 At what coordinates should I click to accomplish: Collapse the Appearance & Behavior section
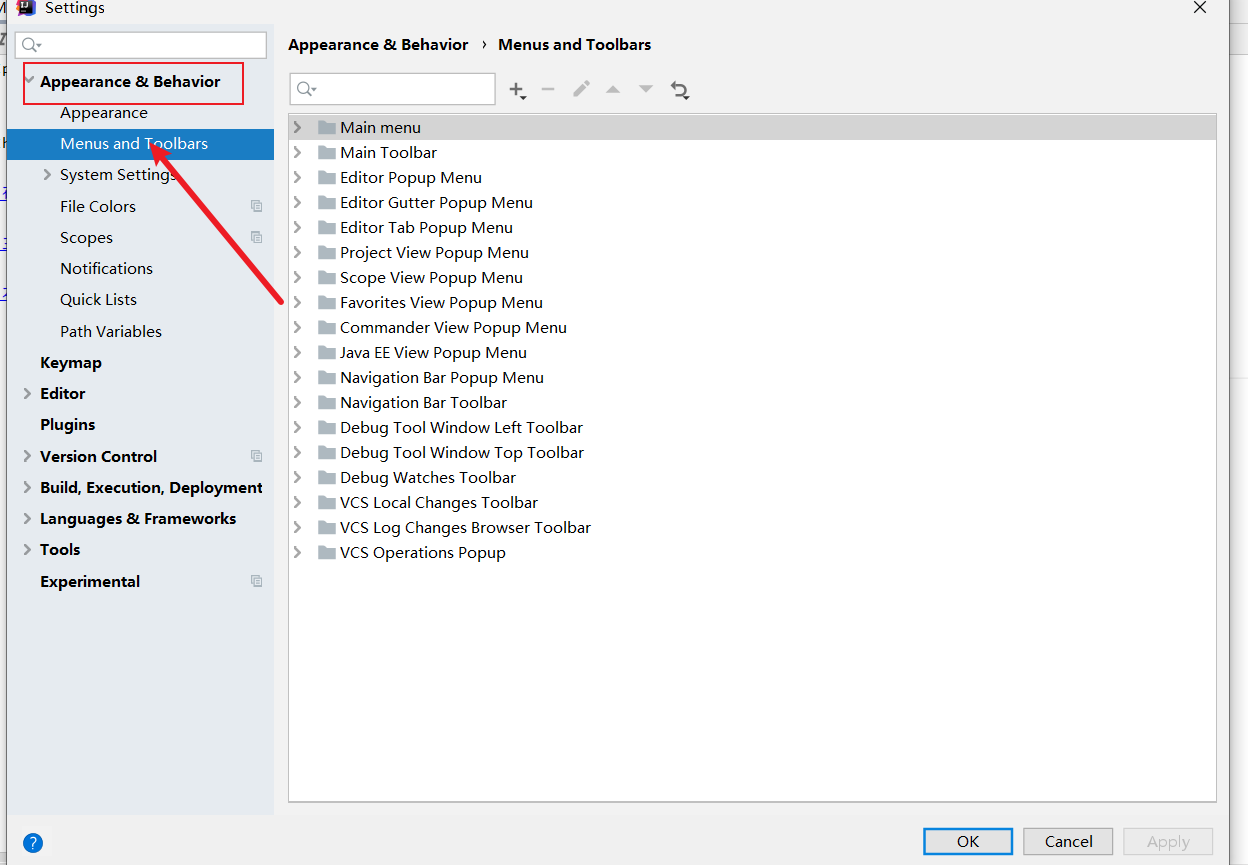tap(29, 80)
